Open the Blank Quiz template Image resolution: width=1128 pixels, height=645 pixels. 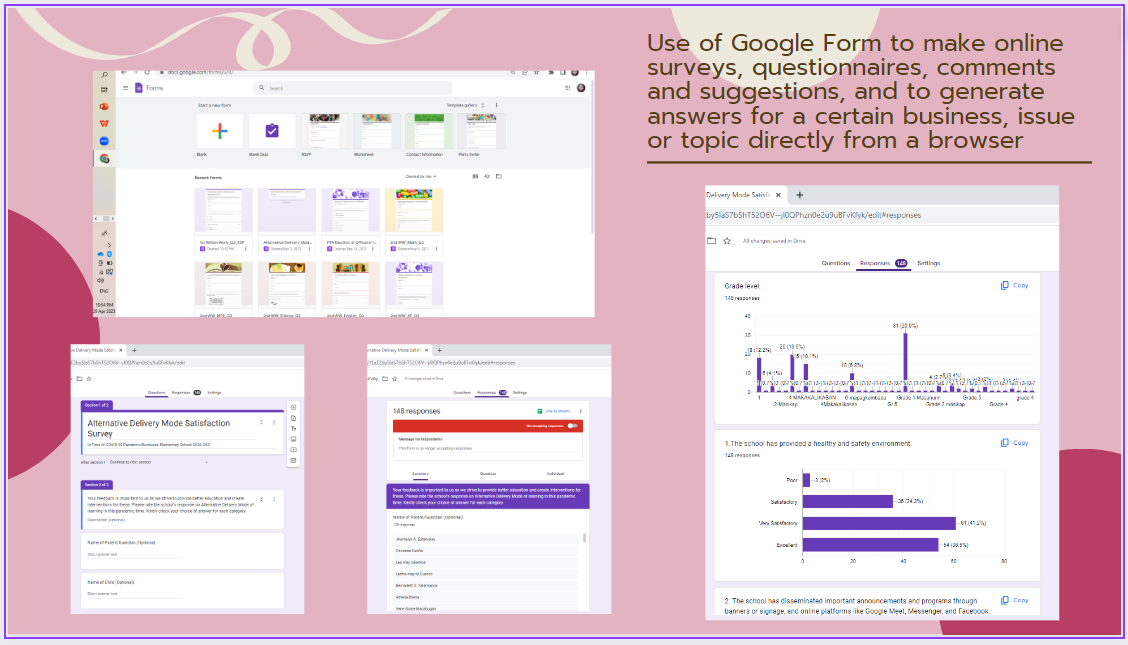272,131
